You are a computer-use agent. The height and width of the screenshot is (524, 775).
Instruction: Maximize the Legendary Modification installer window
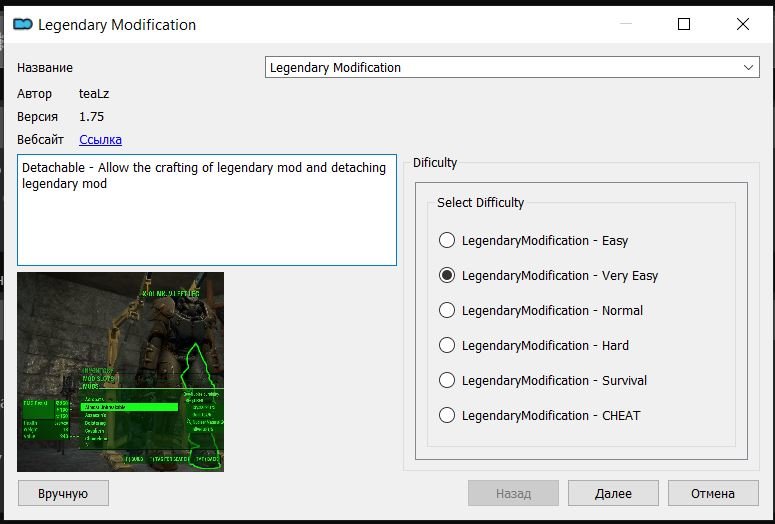684,25
